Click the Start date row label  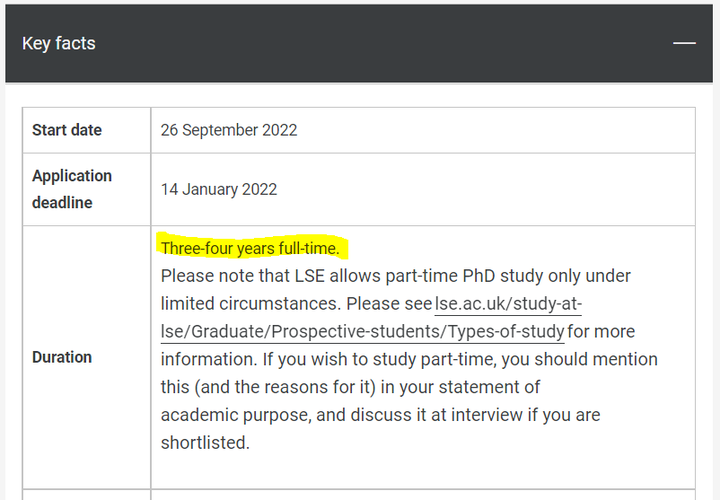pos(67,130)
